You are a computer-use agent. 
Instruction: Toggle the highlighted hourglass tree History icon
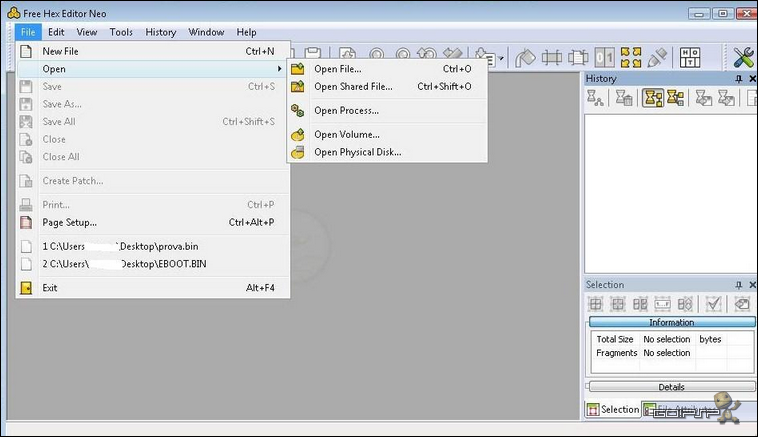click(653, 98)
